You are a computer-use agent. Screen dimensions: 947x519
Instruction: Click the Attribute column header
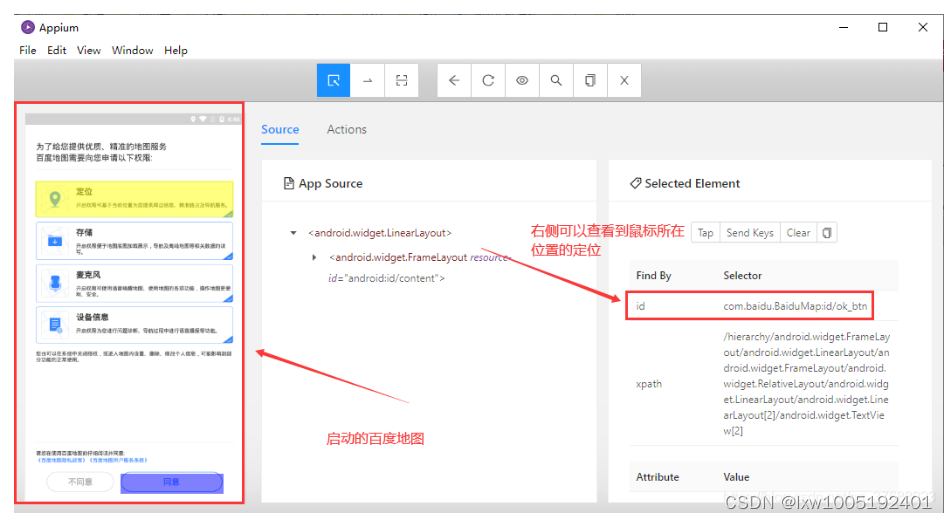[657, 477]
